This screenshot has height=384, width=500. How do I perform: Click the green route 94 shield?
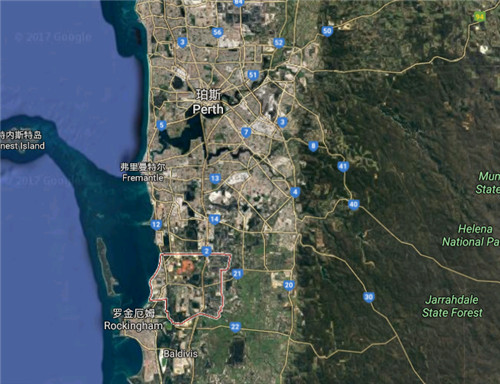click(x=479, y=17)
